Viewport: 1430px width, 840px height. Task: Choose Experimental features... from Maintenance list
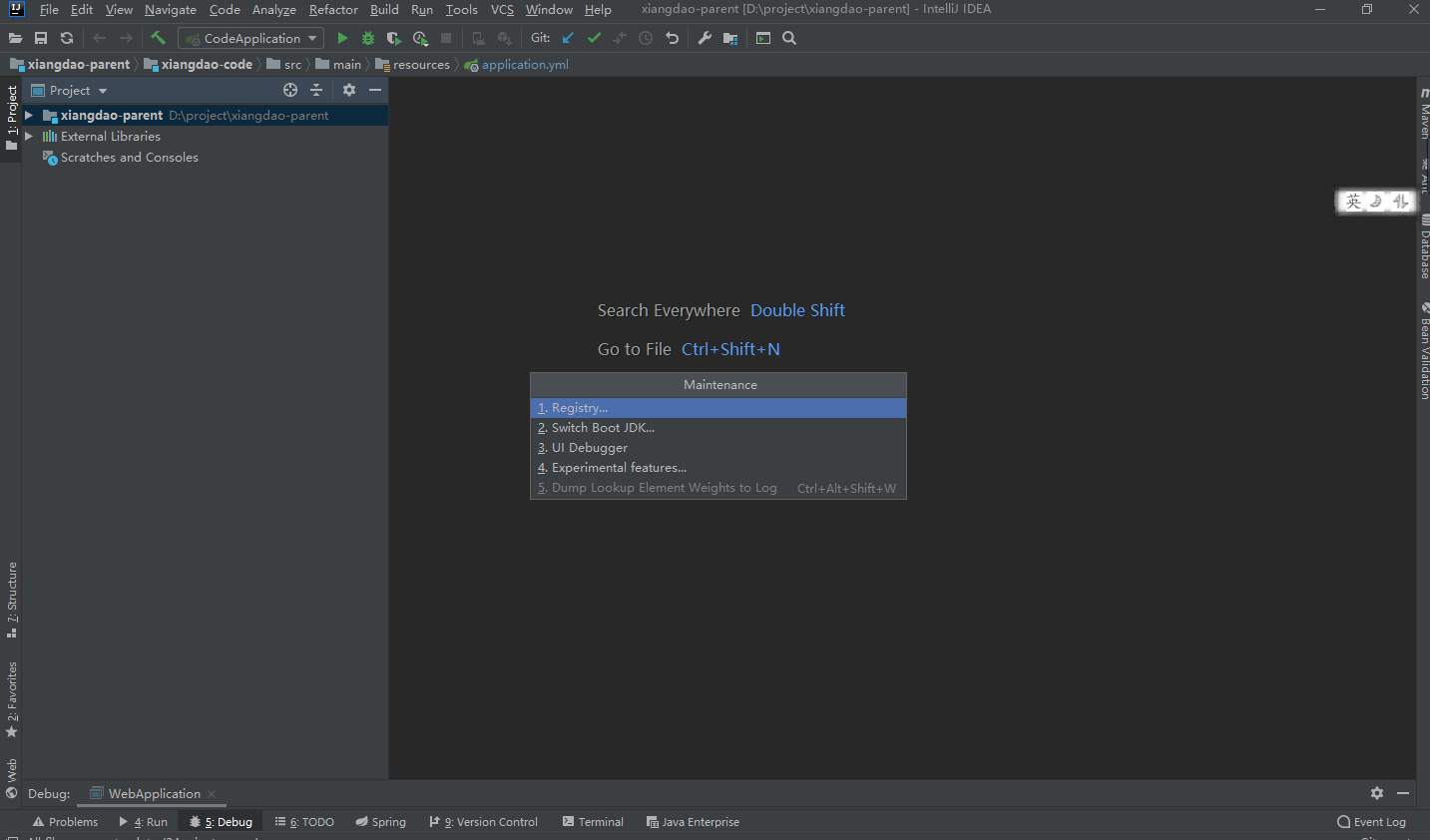coord(619,468)
